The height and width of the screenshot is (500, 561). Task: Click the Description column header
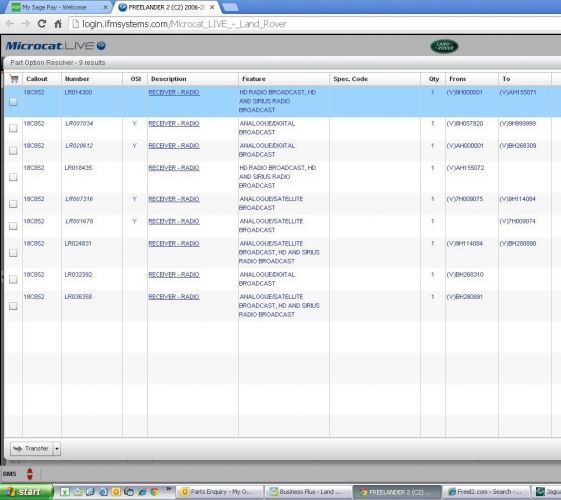tap(169, 79)
